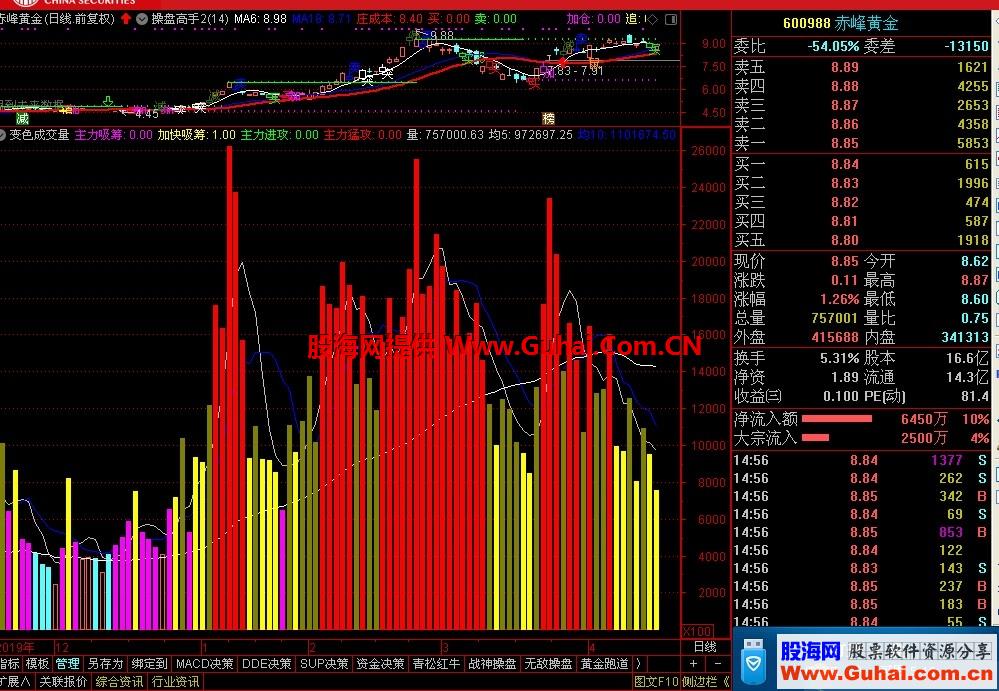Click the 日线 period selector
The image size is (999, 691).
[705, 646]
